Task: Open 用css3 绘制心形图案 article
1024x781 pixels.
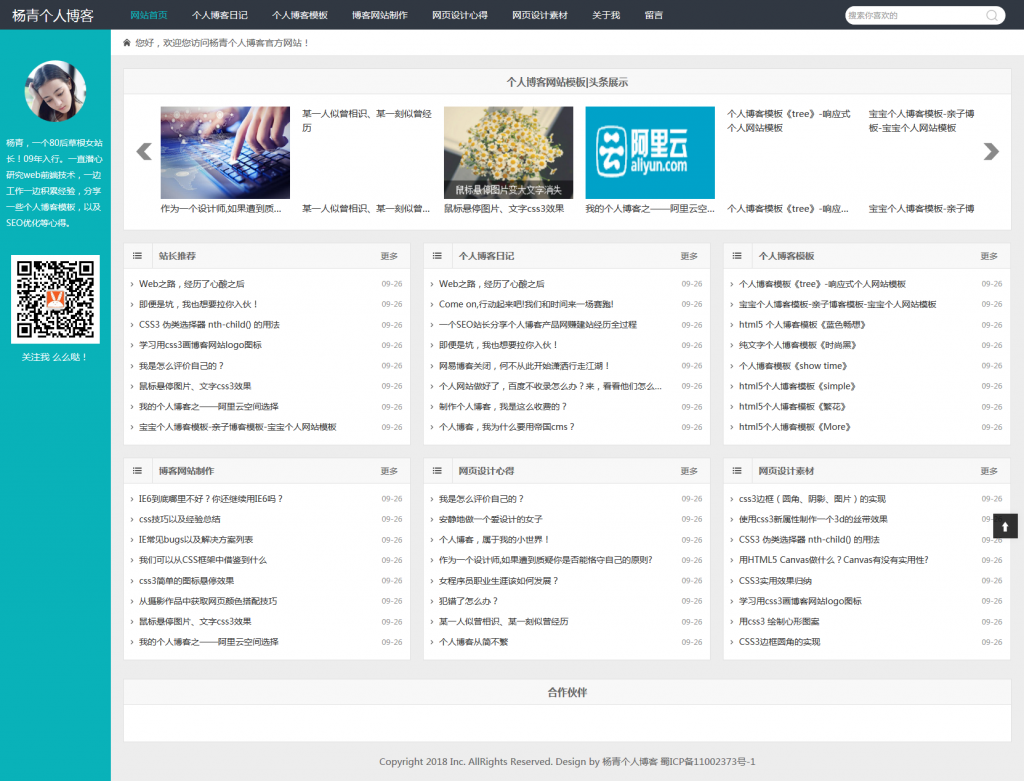Action: [x=779, y=622]
